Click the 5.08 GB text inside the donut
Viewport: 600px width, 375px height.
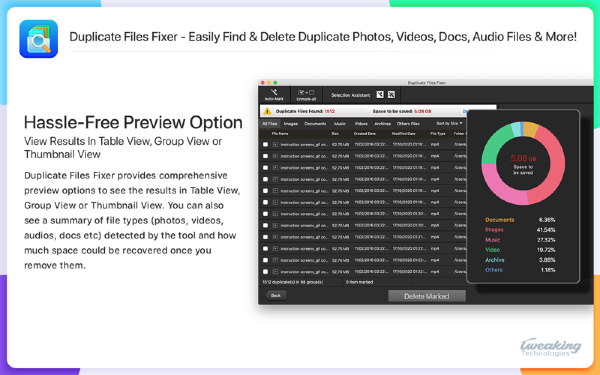pos(523,158)
